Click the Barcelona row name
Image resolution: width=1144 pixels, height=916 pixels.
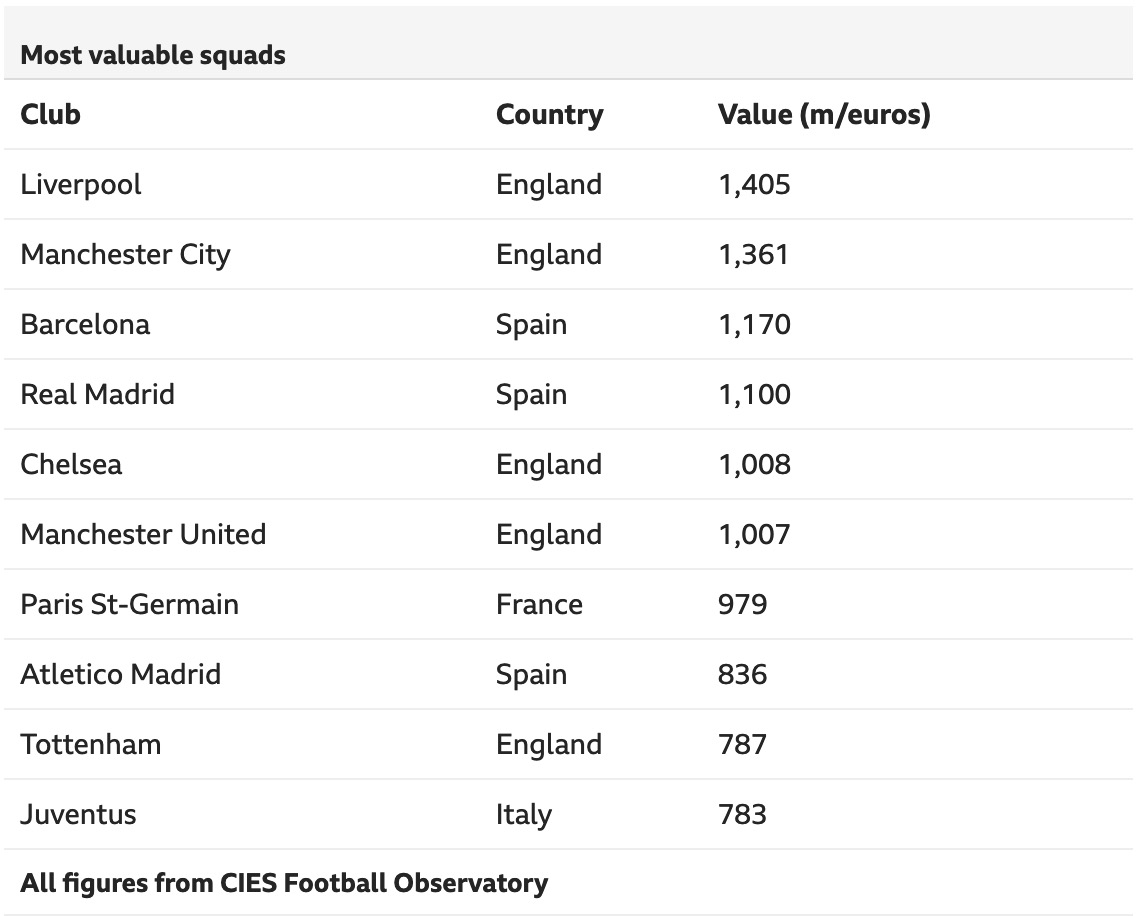(85, 324)
